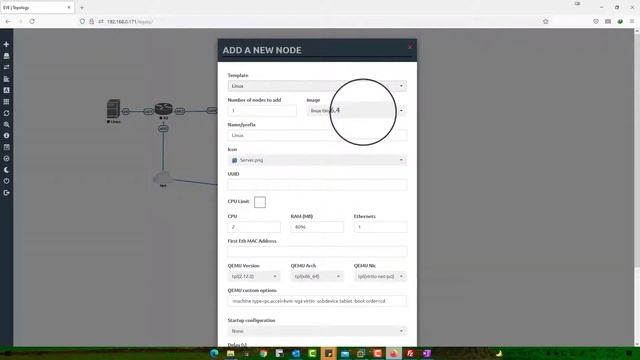Open the QEMU Nic dropdown
Screen dimensions: 640x360
click(380, 276)
